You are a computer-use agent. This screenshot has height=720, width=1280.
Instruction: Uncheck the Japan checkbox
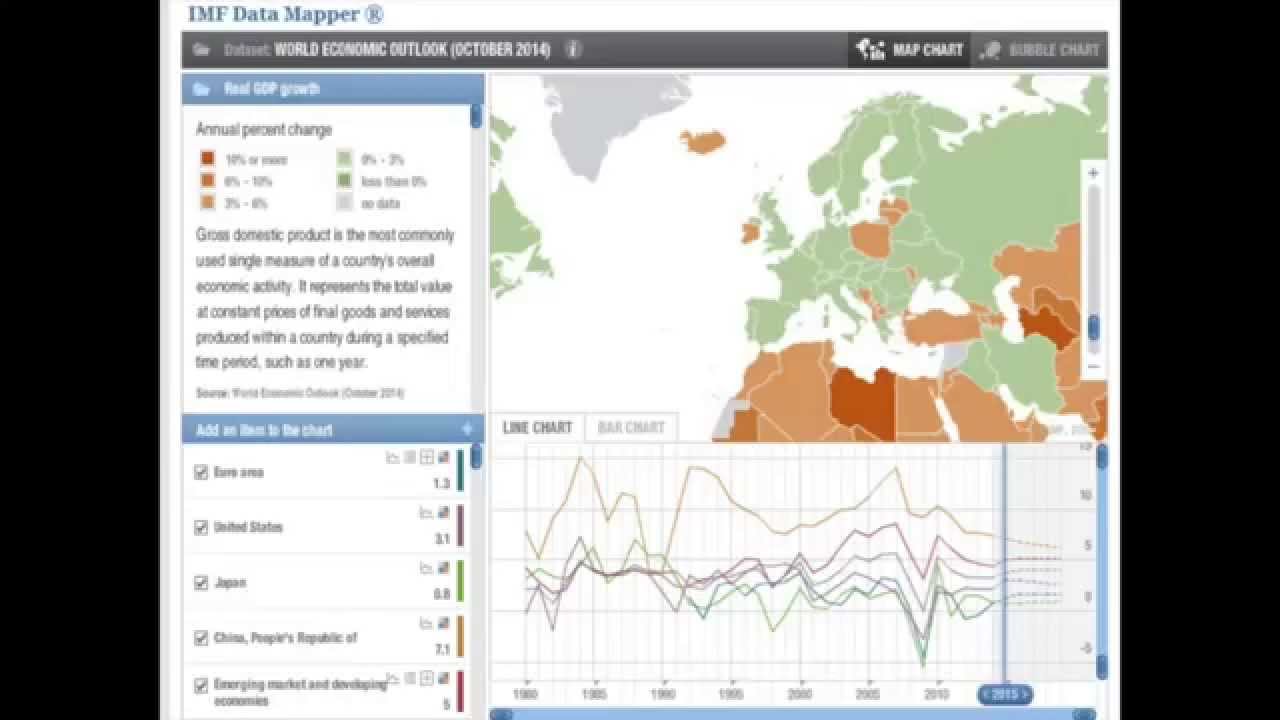[x=201, y=582]
